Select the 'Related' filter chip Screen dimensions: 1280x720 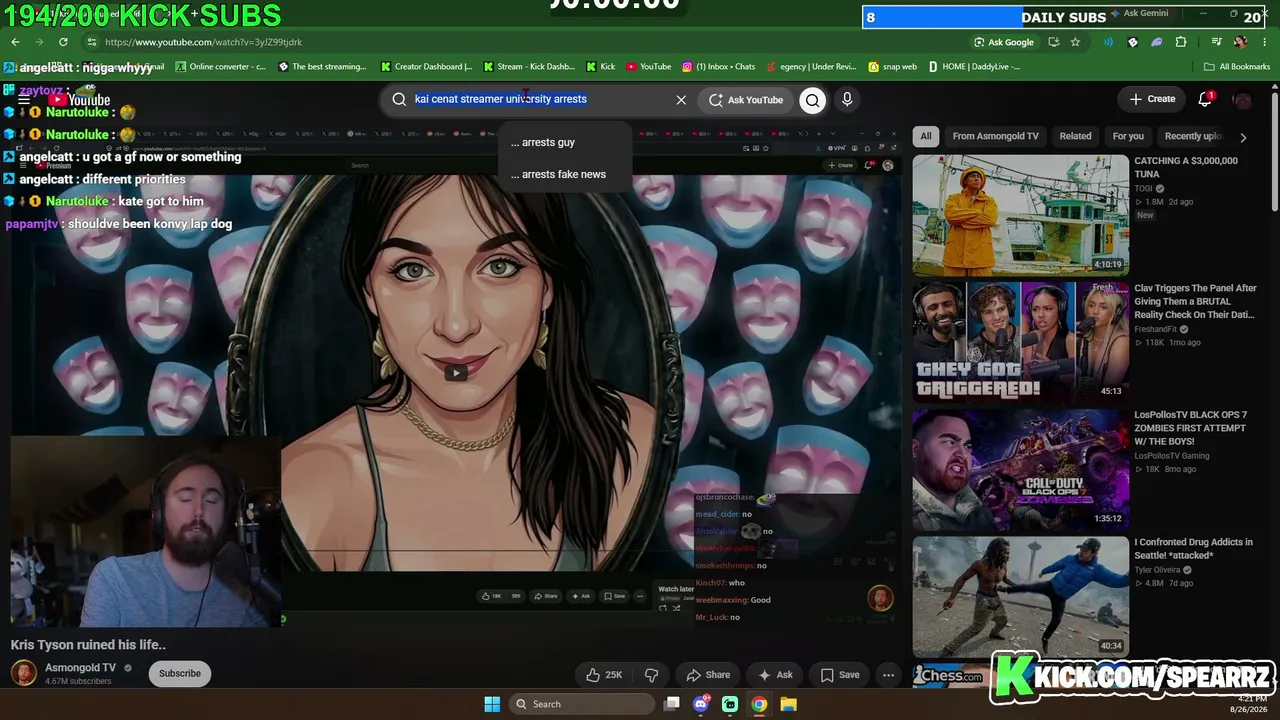1075,136
